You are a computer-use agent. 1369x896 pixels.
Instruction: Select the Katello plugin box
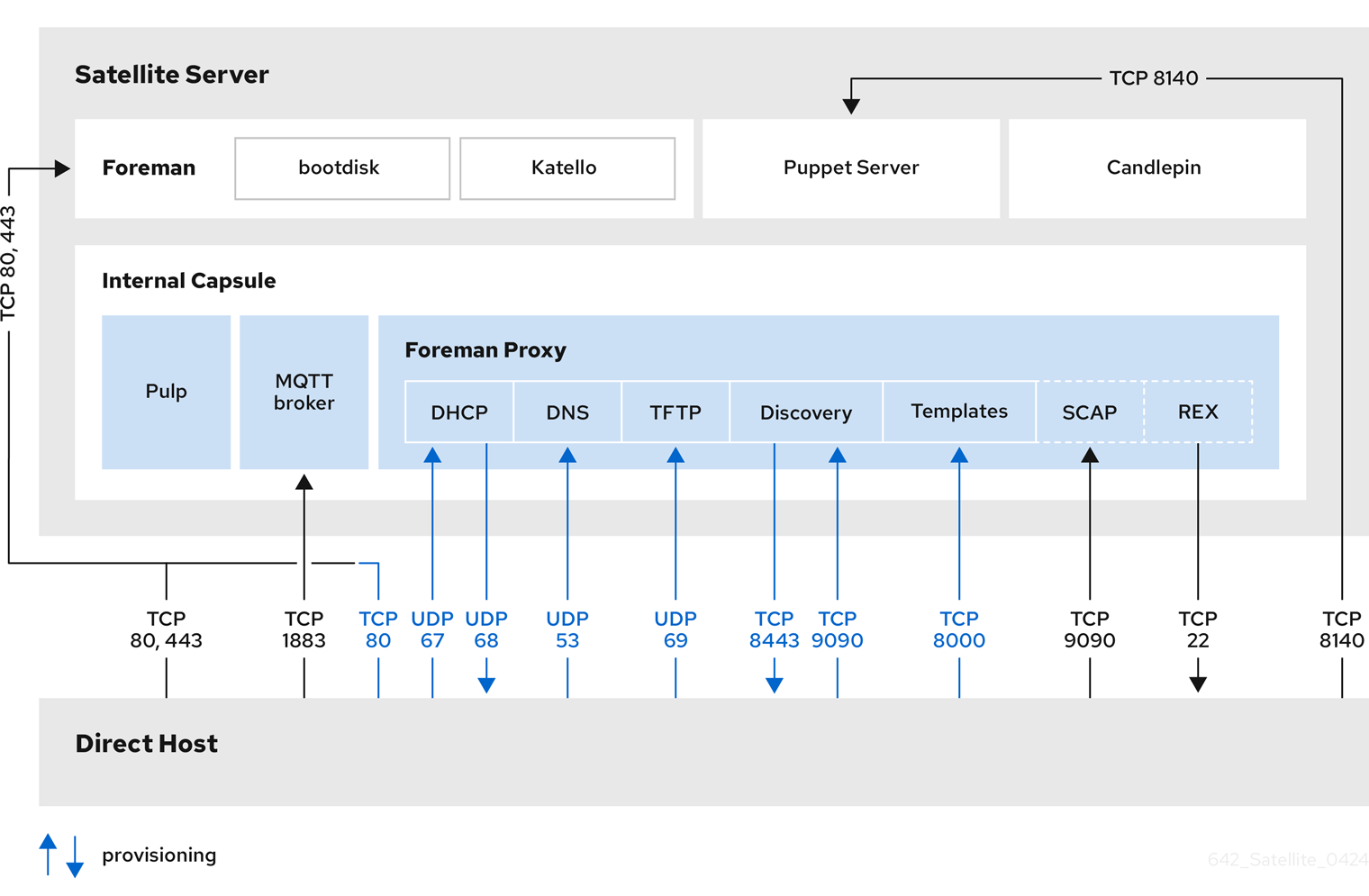567,168
